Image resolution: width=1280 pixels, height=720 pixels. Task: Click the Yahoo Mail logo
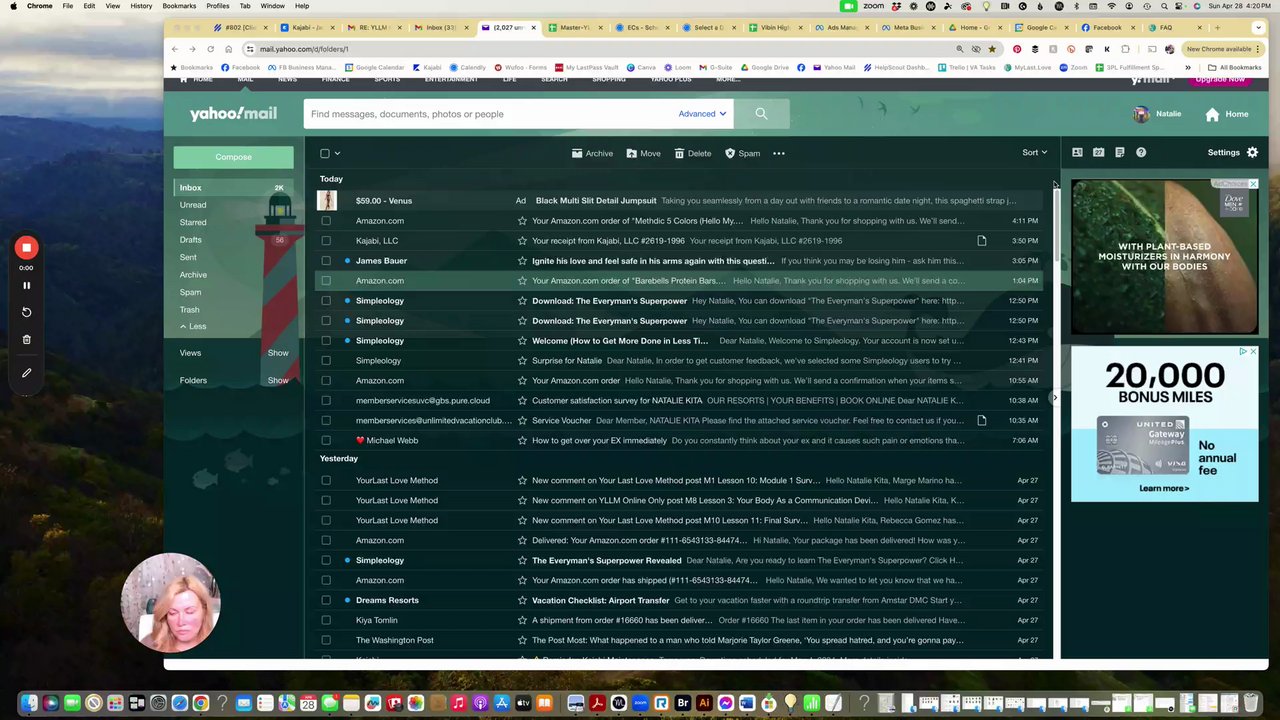[234, 114]
